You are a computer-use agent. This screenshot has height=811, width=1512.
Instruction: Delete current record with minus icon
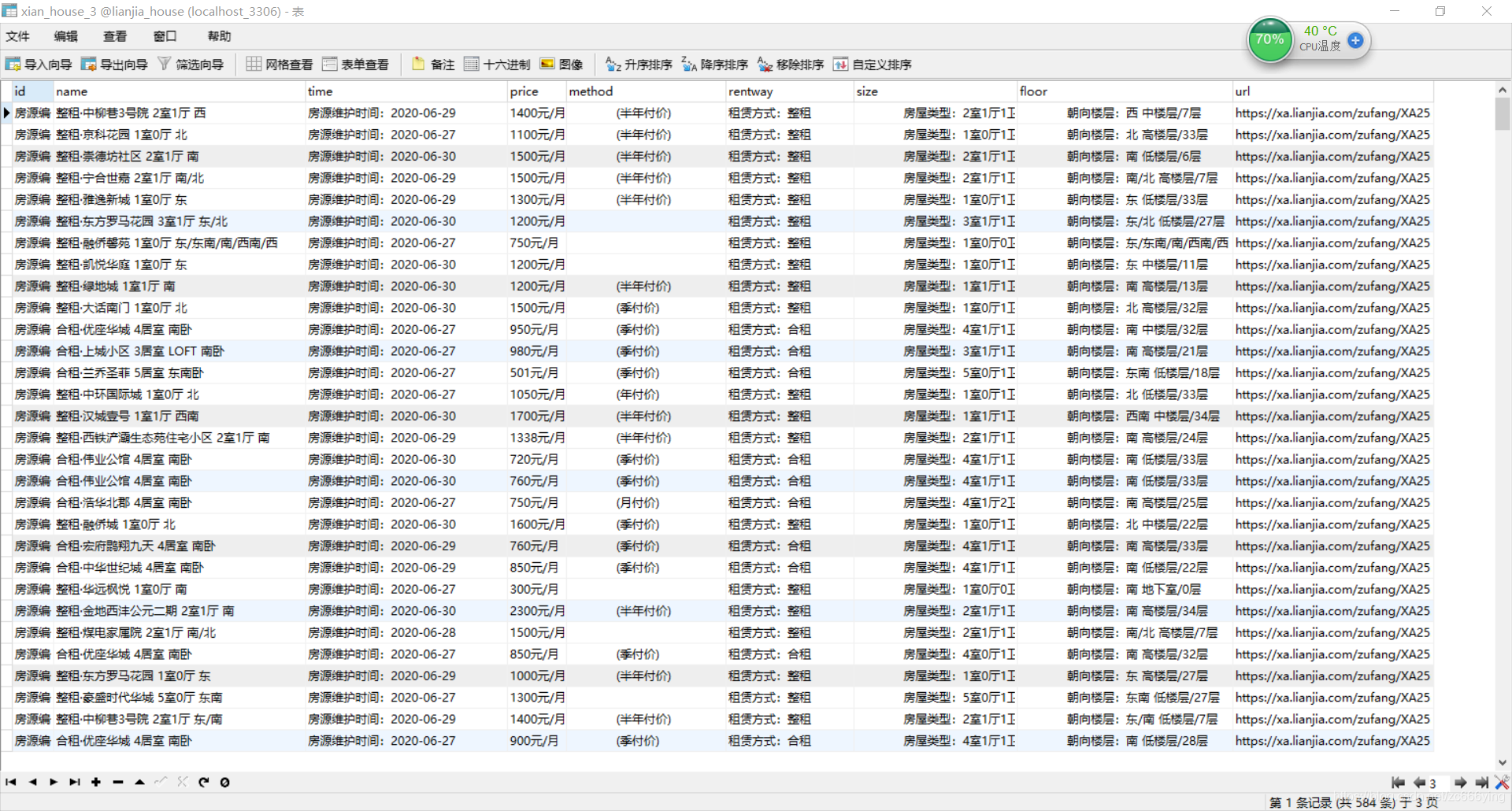pos(118,782)
